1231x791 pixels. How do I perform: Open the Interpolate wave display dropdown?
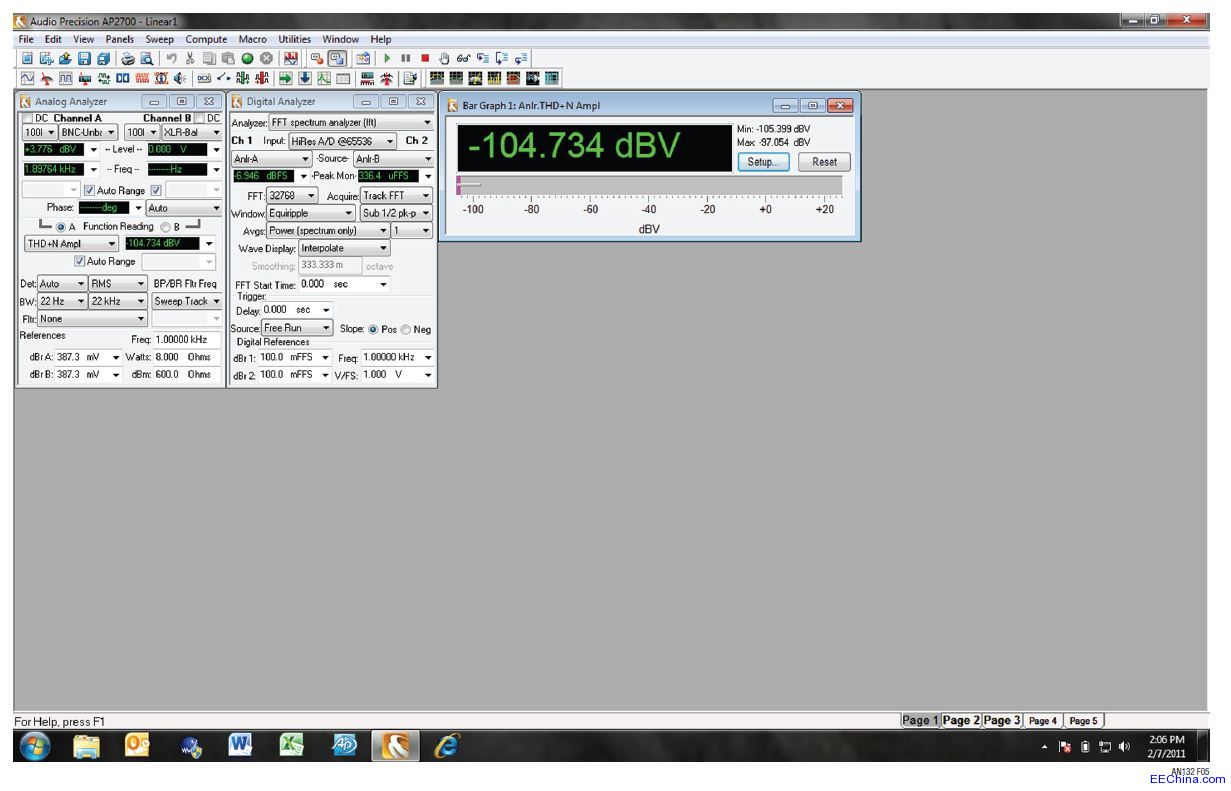coord(344,248)
